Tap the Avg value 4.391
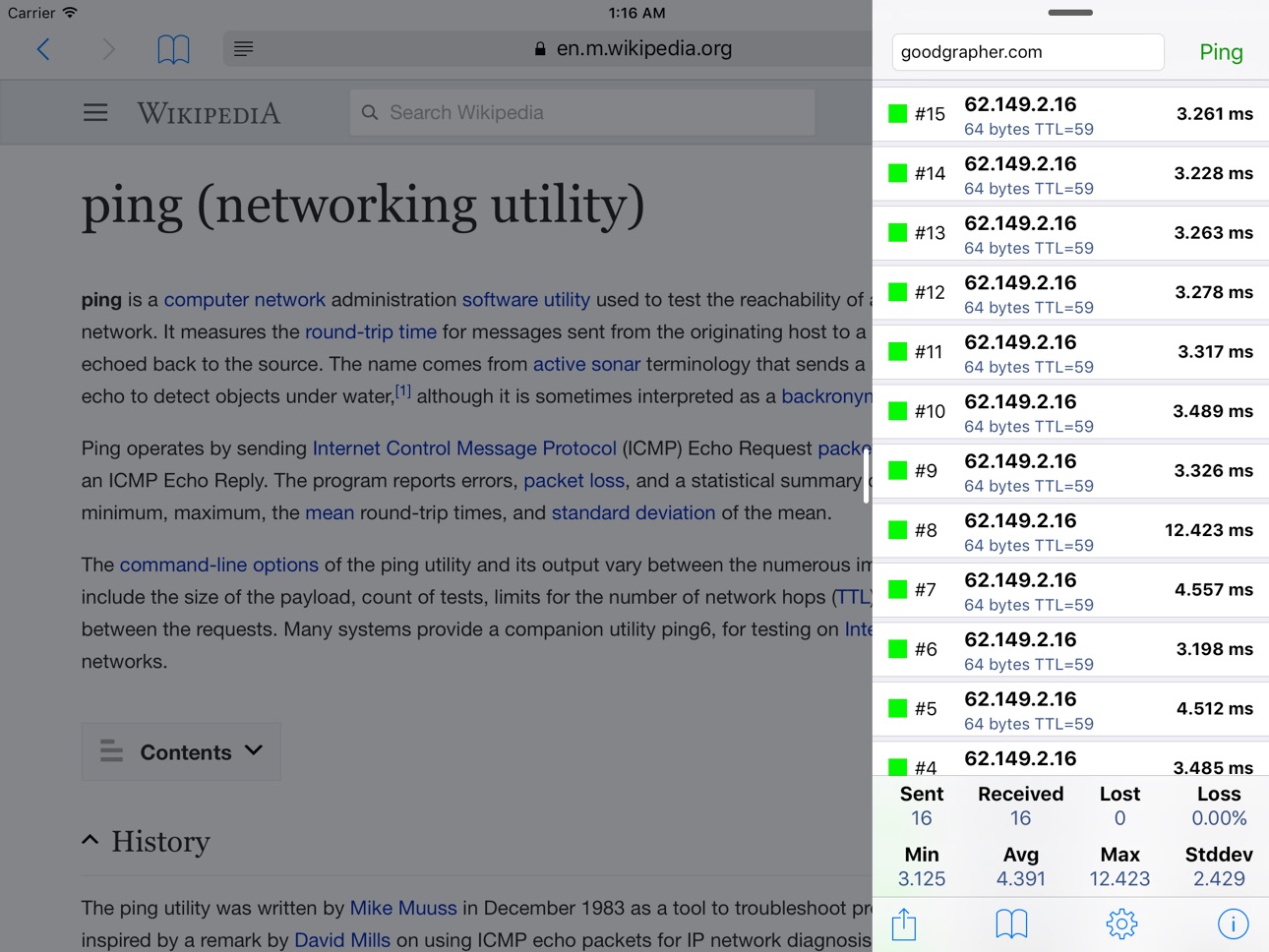Screen dimensions: 1269x952 point(1021,879)
